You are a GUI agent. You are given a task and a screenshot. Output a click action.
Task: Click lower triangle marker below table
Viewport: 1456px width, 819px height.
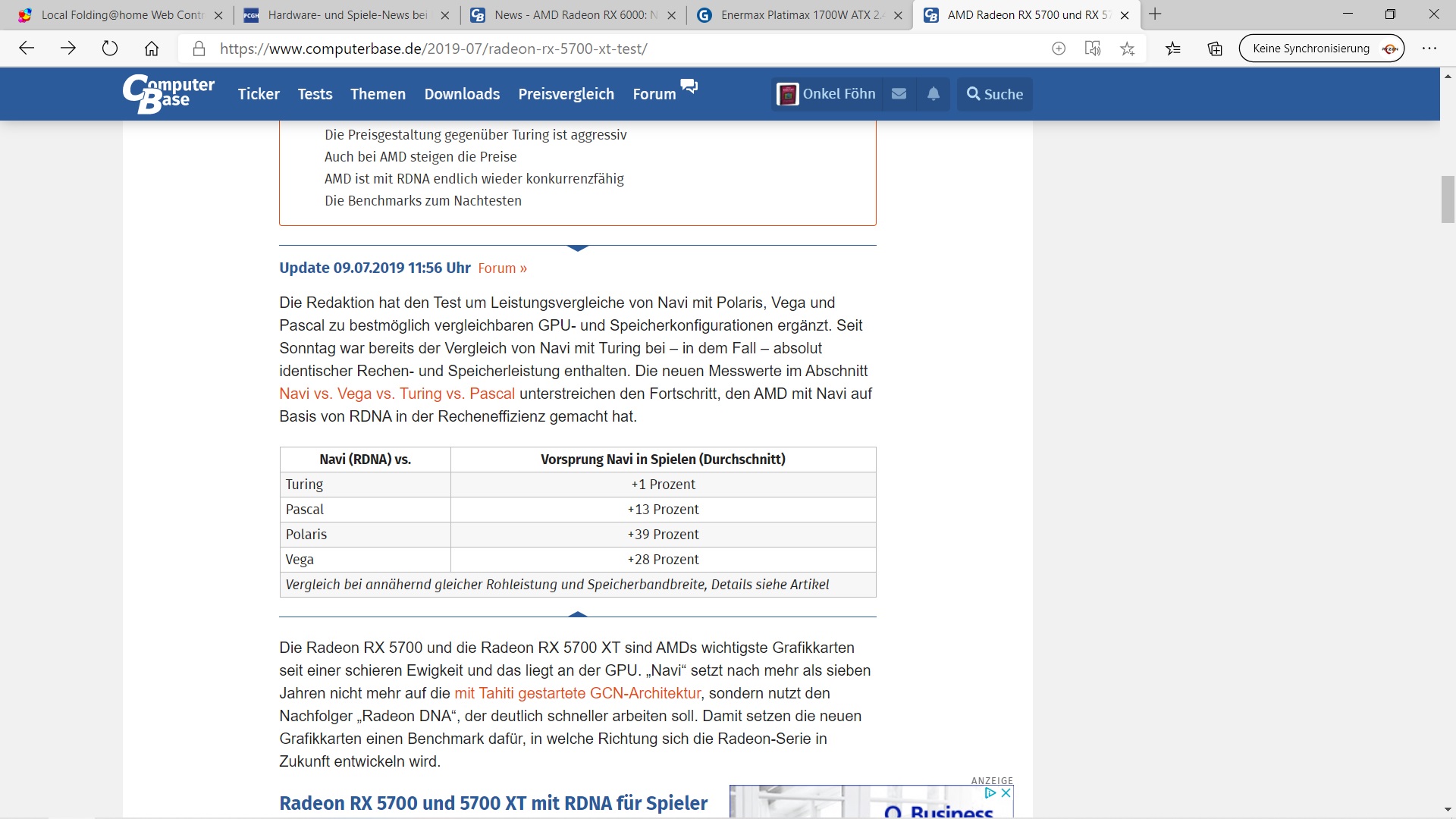(578, 613)
